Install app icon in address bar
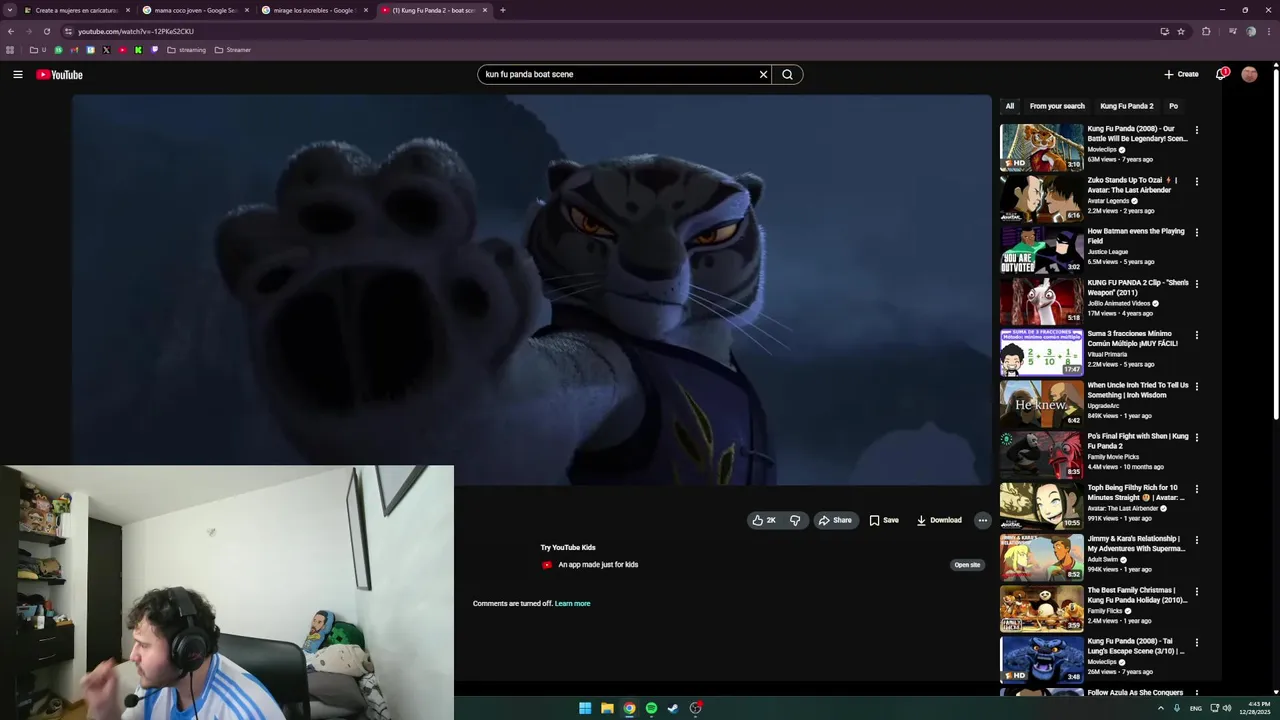Image resolution: width=1280 pixels, height=720 pixels. pos(1164,31)
